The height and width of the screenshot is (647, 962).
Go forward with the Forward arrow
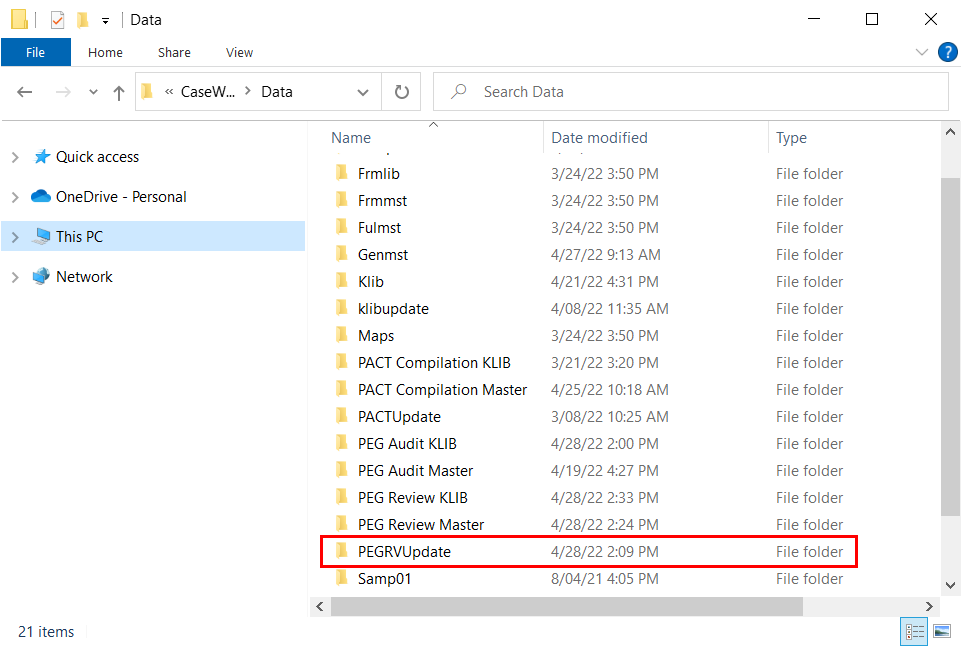(63, 92)
